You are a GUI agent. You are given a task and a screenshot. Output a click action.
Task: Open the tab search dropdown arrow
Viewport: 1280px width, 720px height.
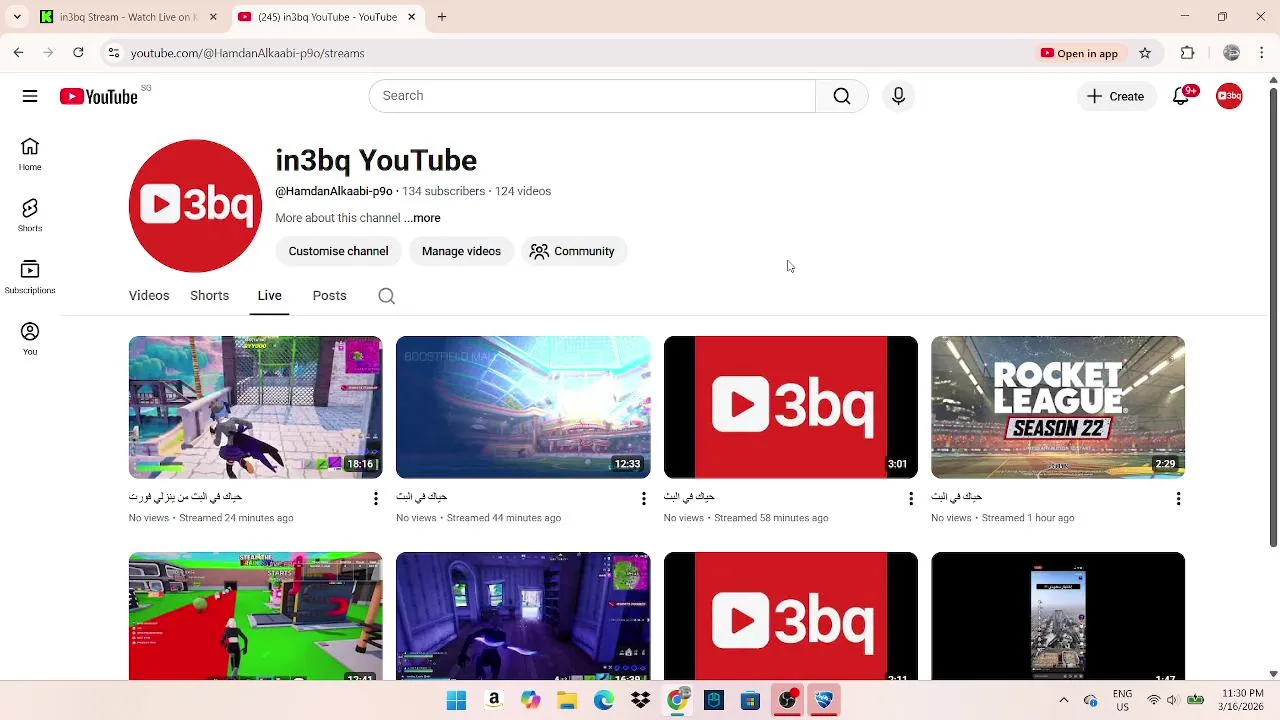[x=17, y=17]
